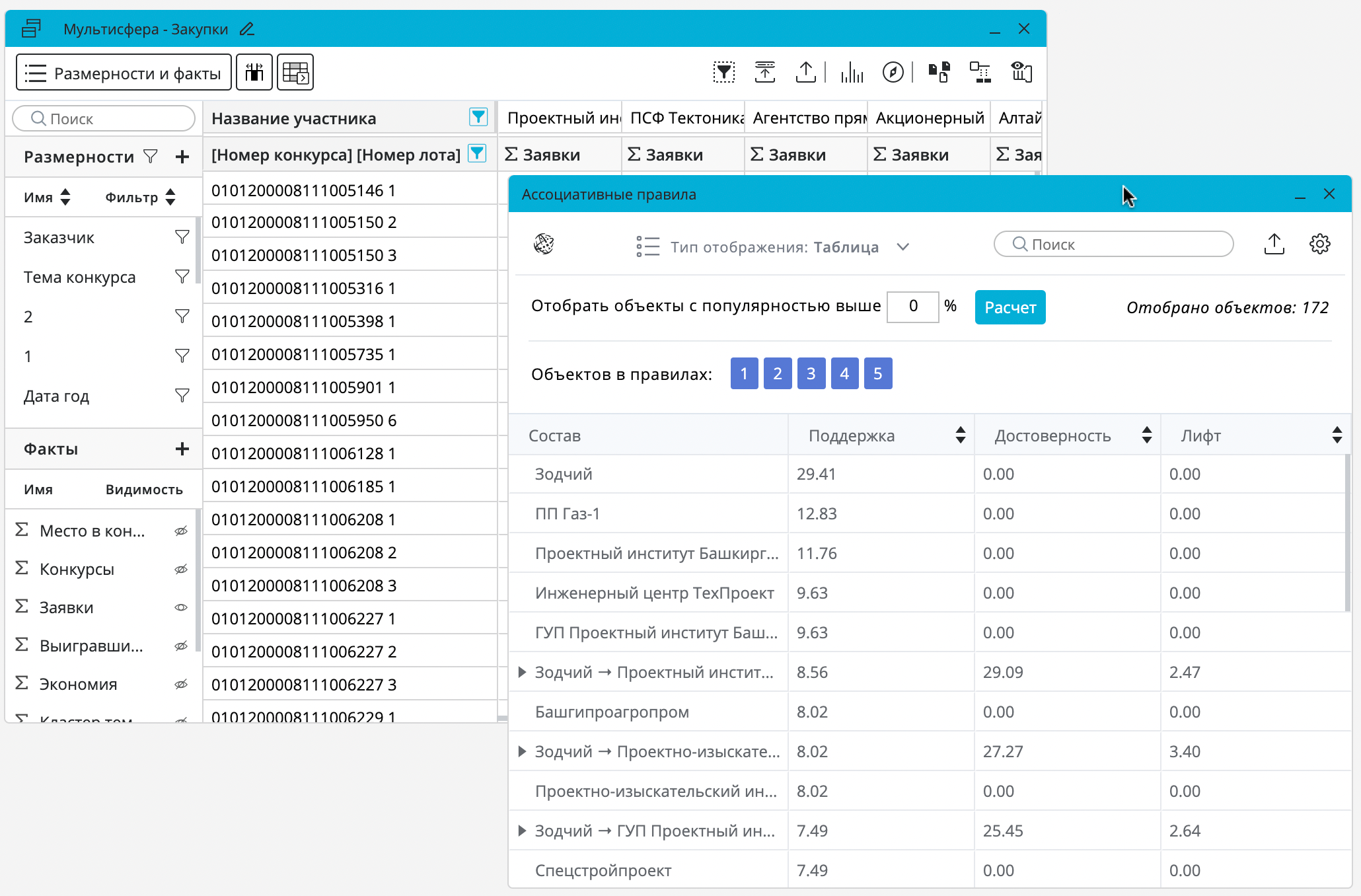1361x896 pixels.
Task: Click the globe icon in Ассоциативные правила panel
Action: pyautogui.click(x=544, y=244)
